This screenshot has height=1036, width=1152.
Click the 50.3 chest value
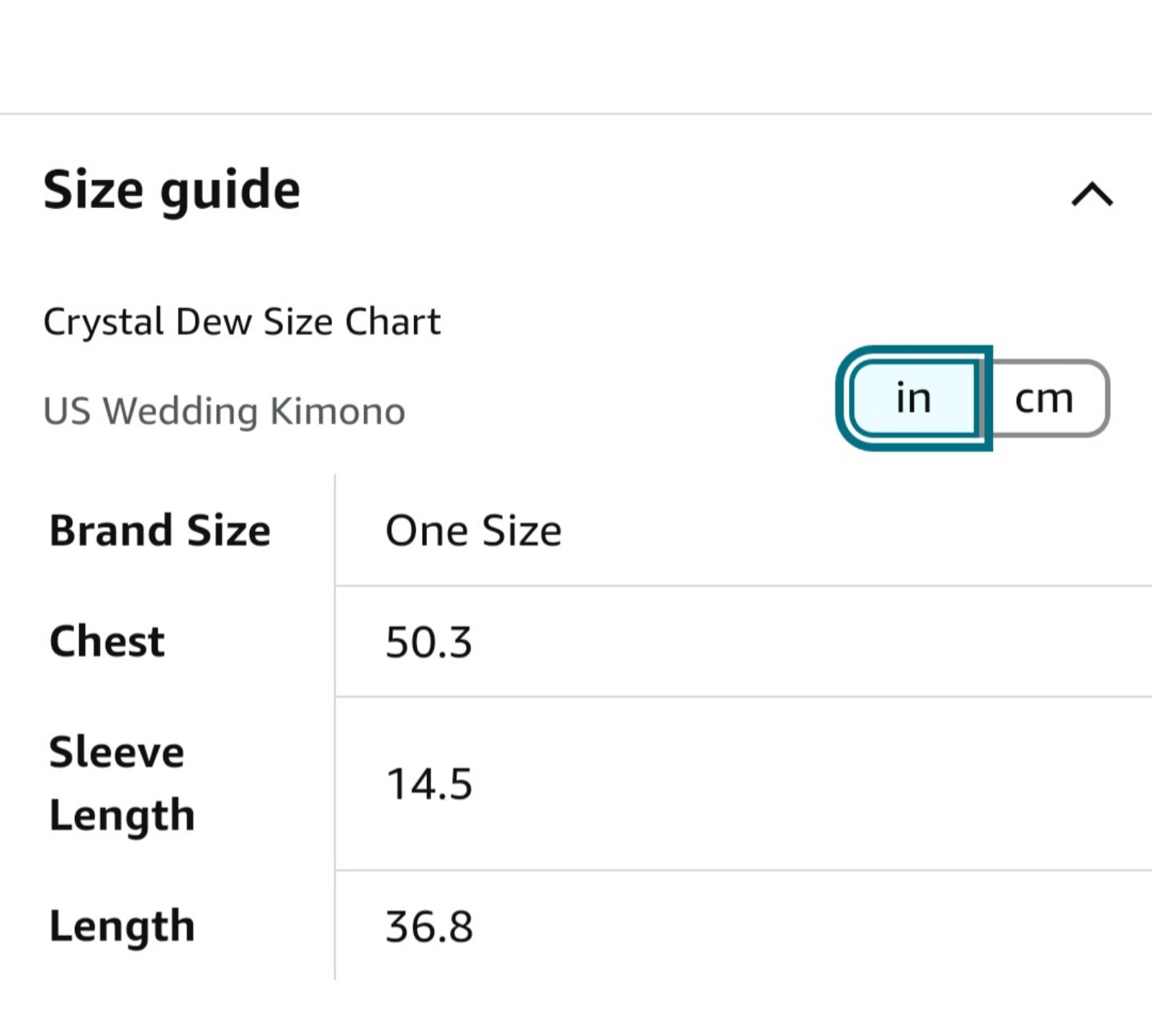428,642
